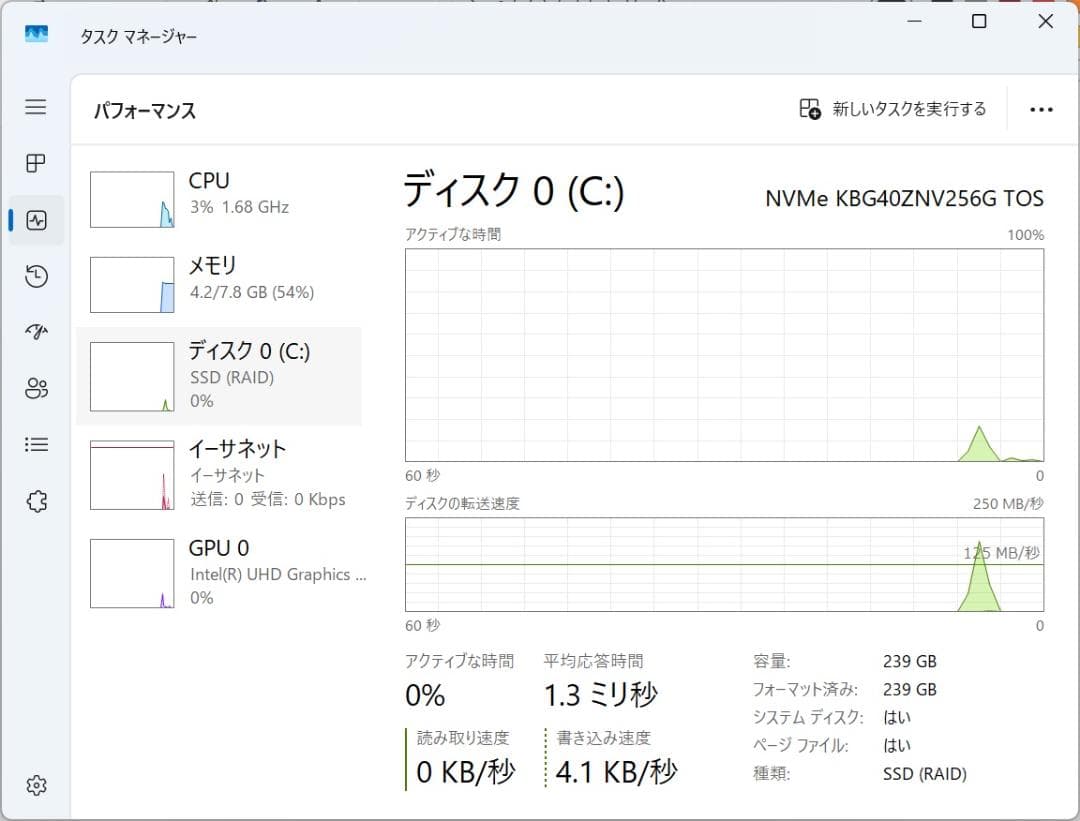Viewport: 1080px width, 821px height.
Task: Open the more options menu
Action: pyautogui.click(x=1042, y=109)
